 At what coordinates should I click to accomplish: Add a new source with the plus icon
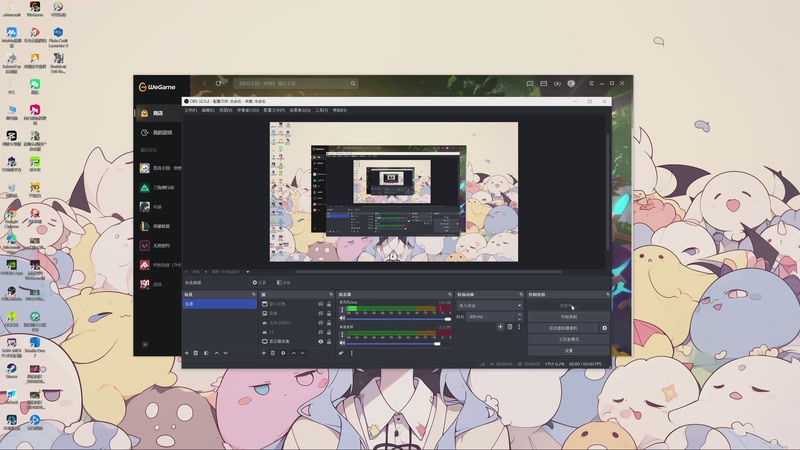tap(264, 353)
